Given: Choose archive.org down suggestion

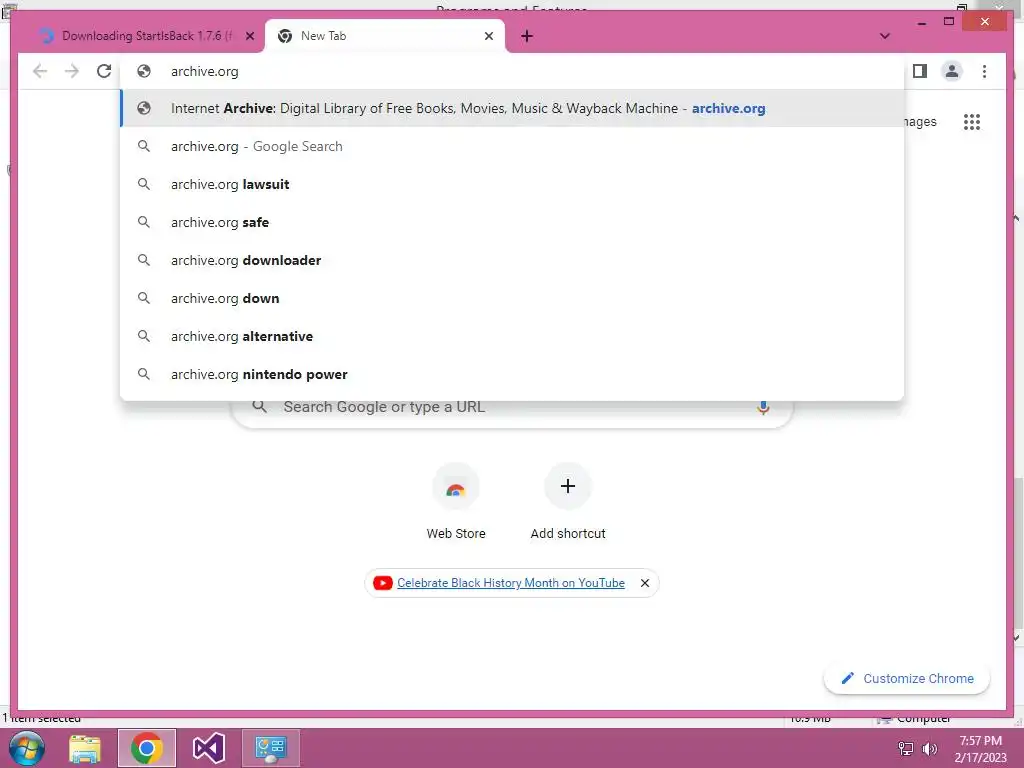Looking at the screenshot, I should coord(512,298).
